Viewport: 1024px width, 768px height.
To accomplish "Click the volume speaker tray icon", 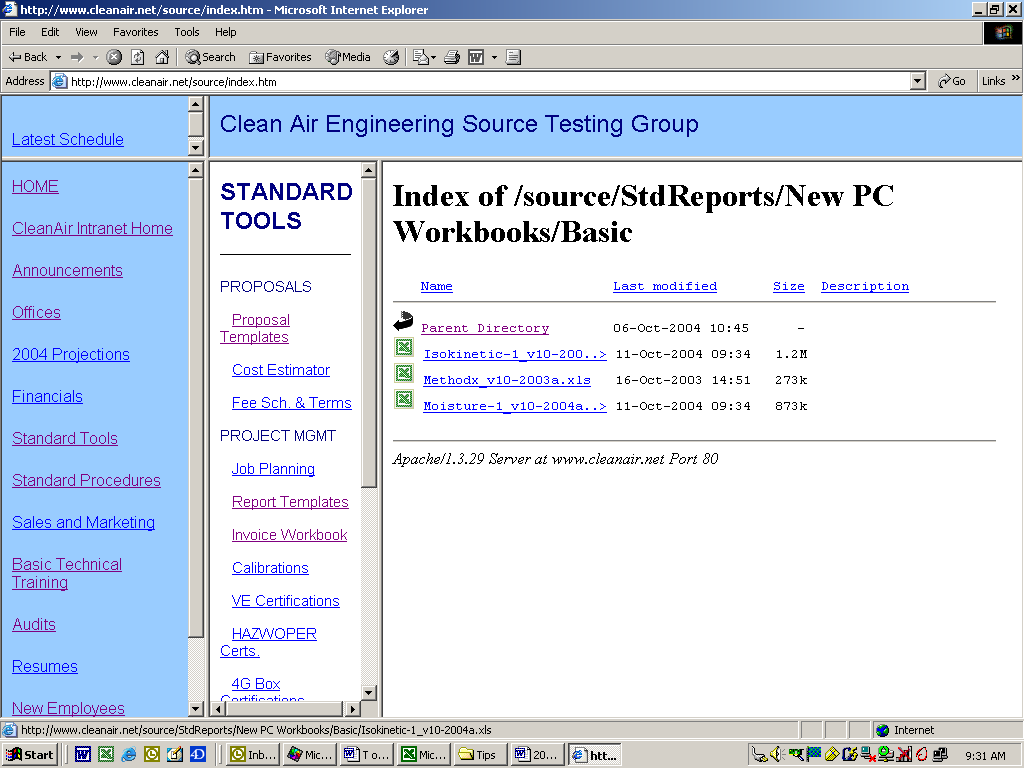I will pos(776,755).
